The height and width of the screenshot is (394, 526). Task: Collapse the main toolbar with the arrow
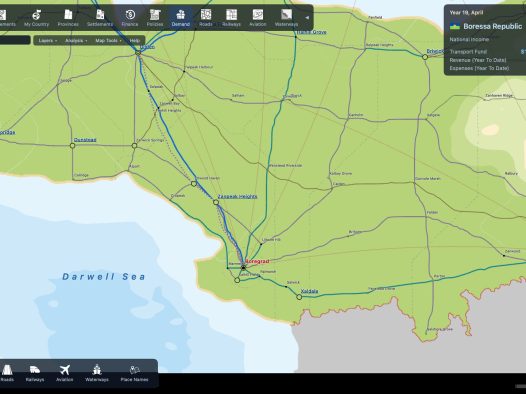pos(307,17)
